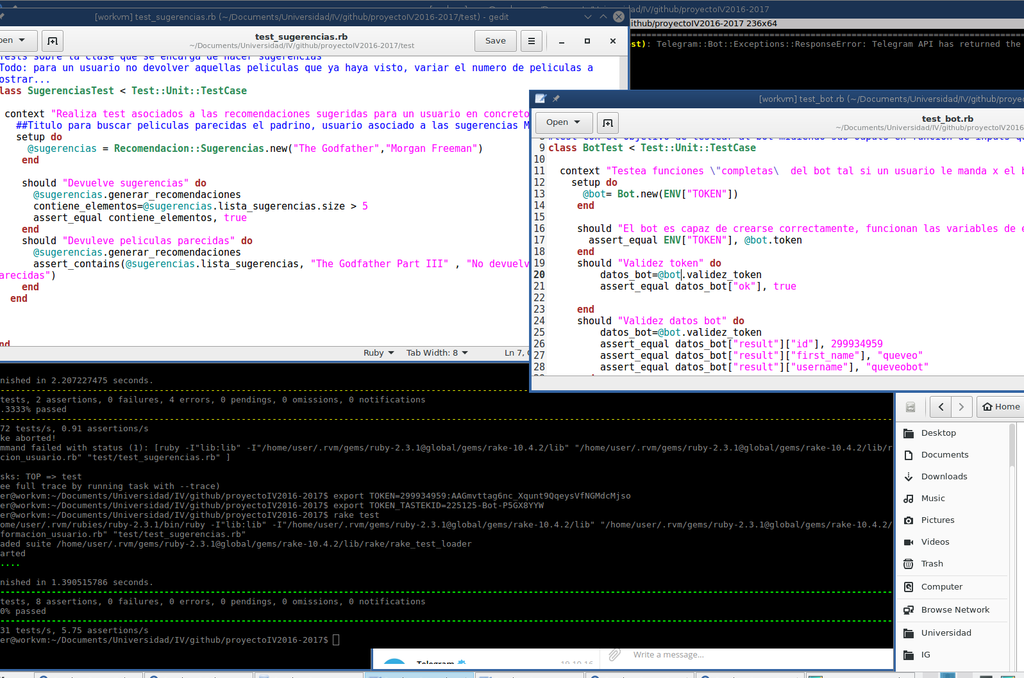Click new document icon in test_bot.rb window
Screen dimensions: 1024x678
click(608, 122)
